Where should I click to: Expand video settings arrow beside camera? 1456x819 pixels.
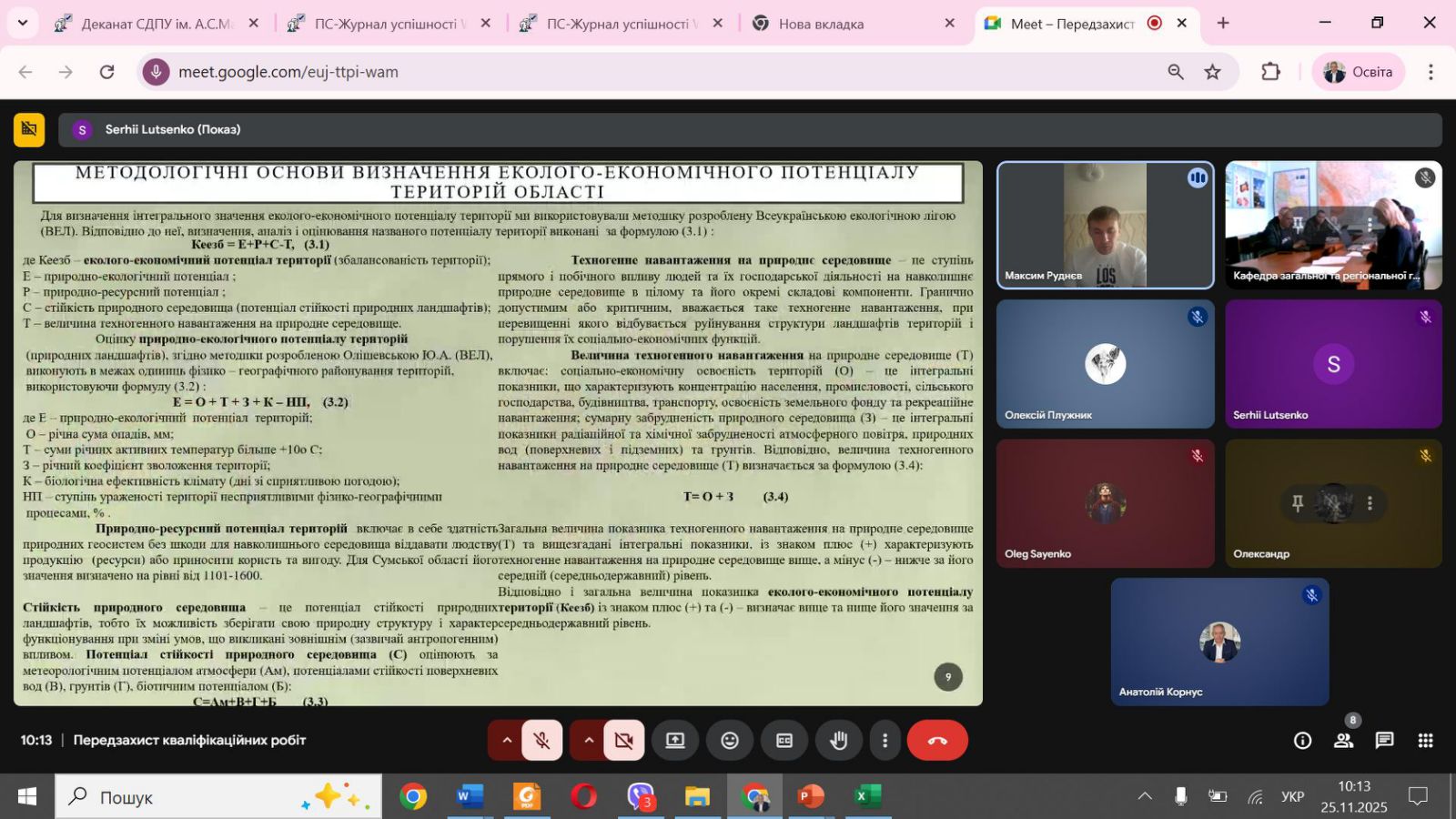[589, 741]
